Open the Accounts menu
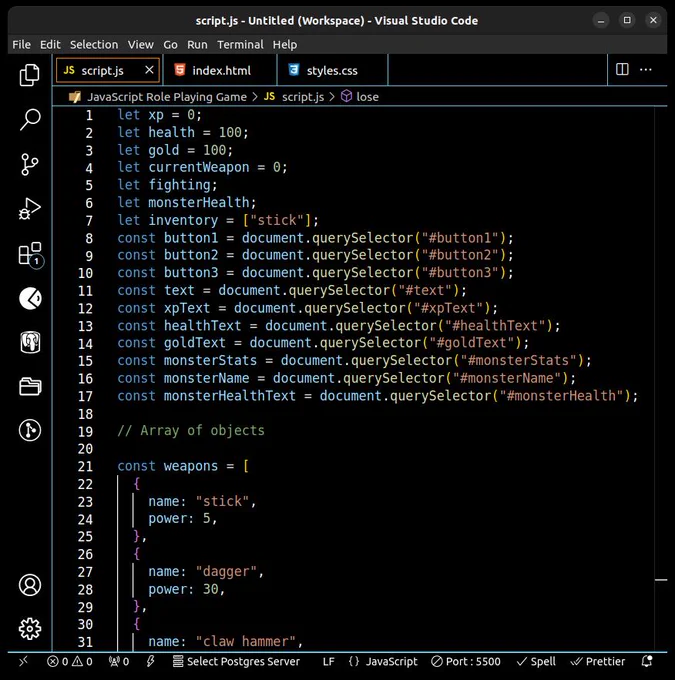The width and height of the screenshot is (675, 680). (x=29, y=585)
